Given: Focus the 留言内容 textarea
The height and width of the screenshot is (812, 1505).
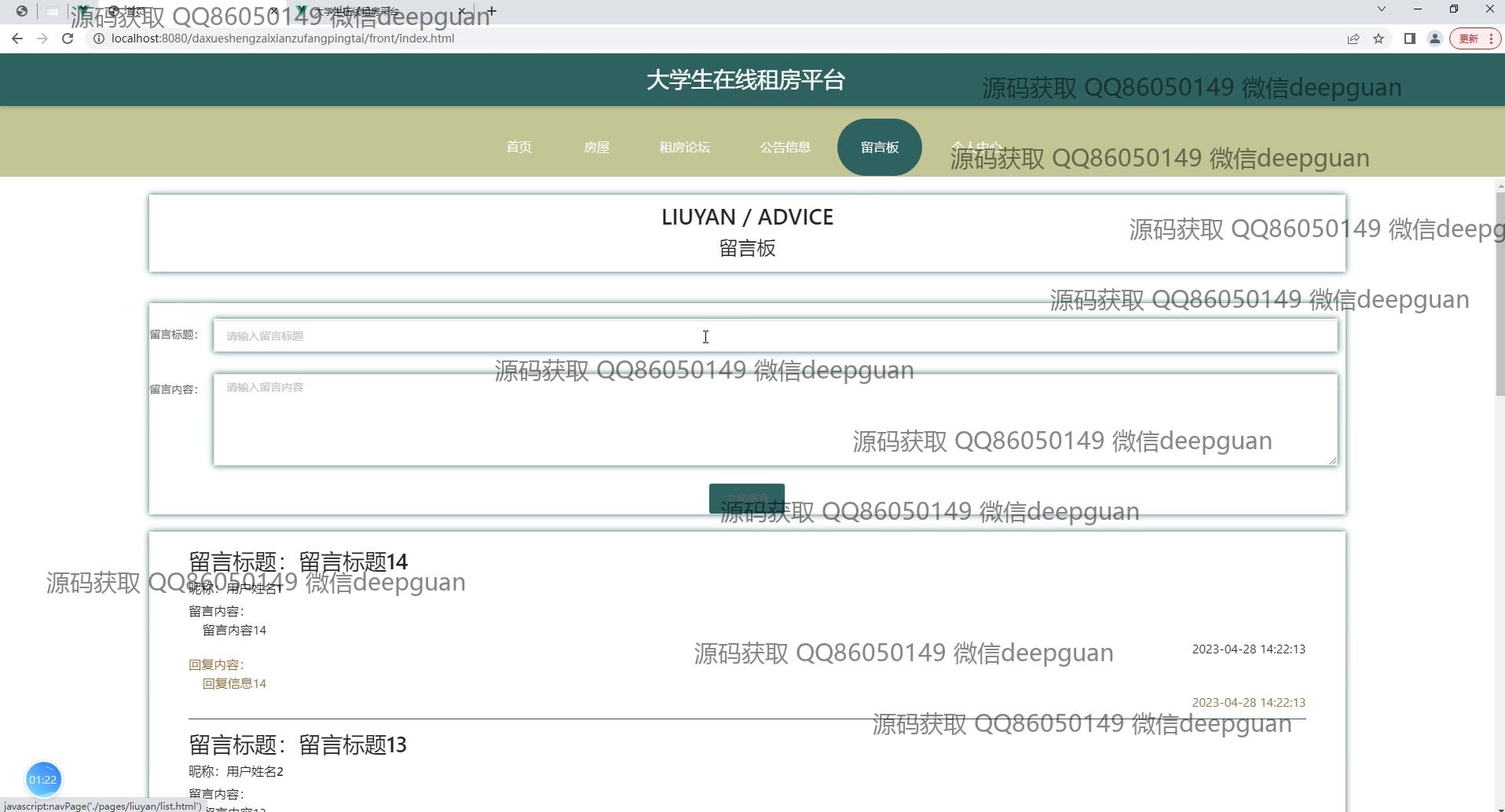Looking at the screenshot, I should 775,420.
